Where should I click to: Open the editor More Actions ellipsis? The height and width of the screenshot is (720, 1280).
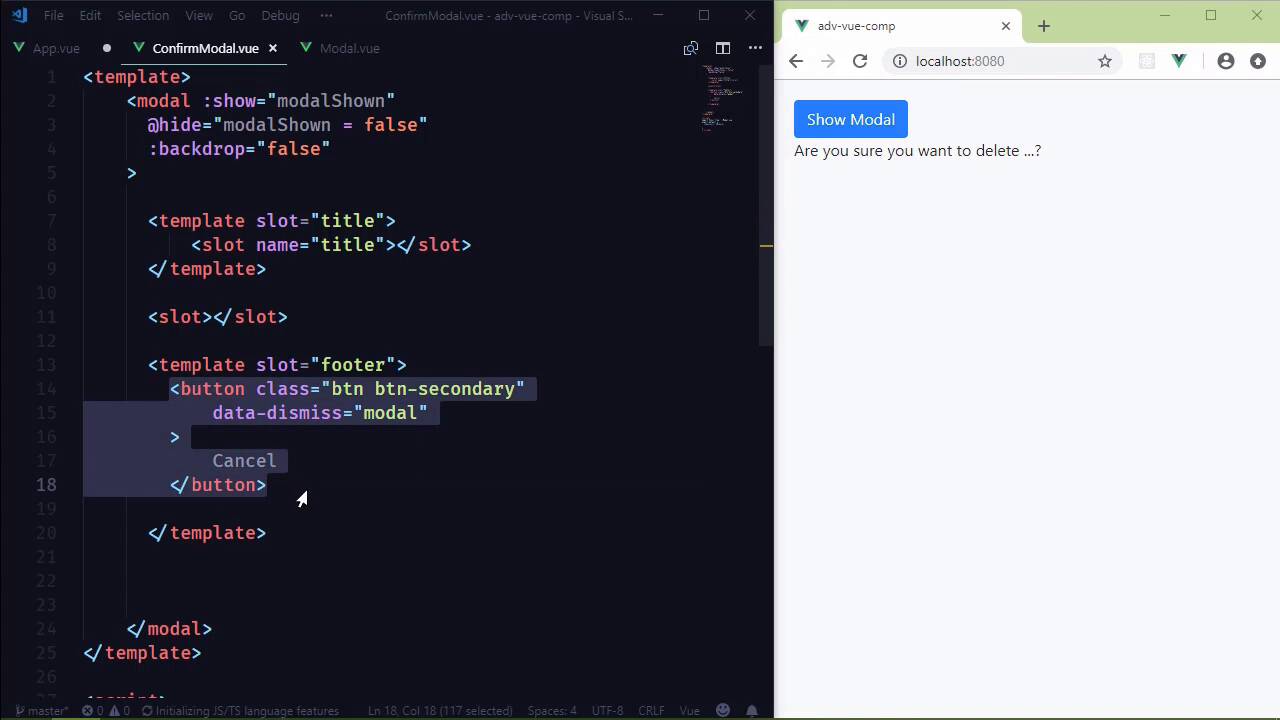(x=755, y=48)
